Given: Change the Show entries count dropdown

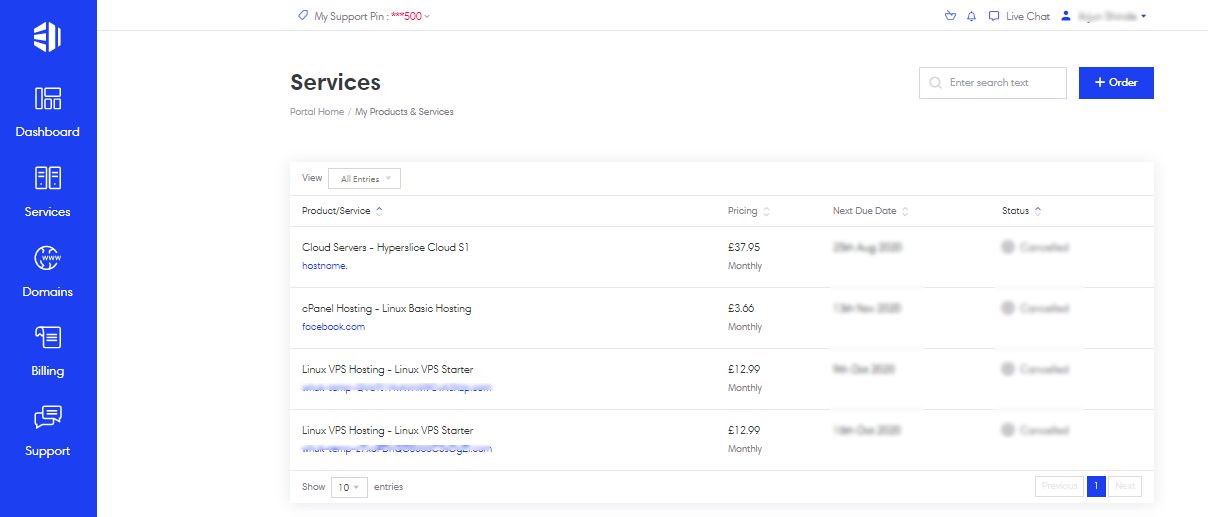Looking at the screenshot, I should [x=349, y=487].
